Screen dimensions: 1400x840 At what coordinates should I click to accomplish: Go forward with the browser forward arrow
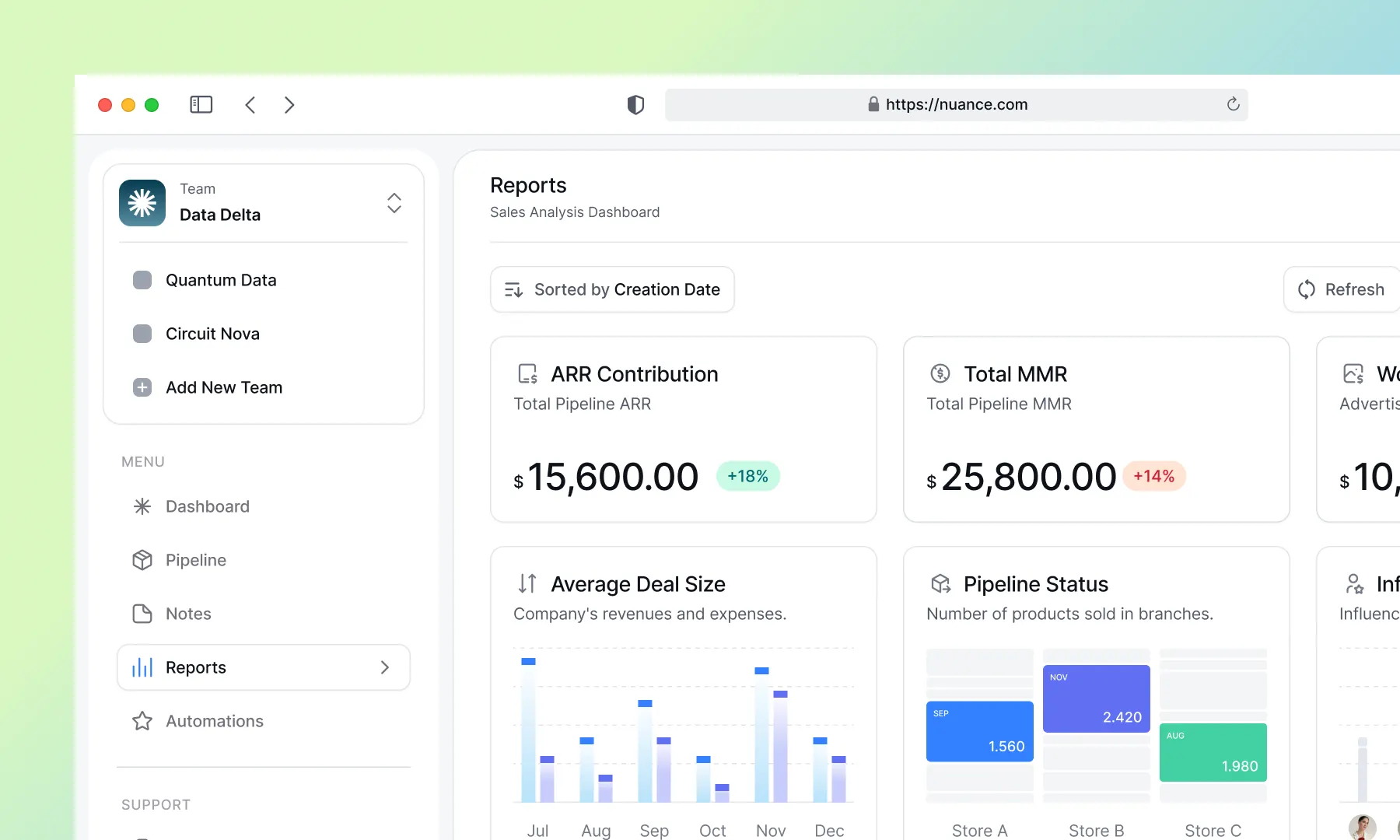pos(289,105)
